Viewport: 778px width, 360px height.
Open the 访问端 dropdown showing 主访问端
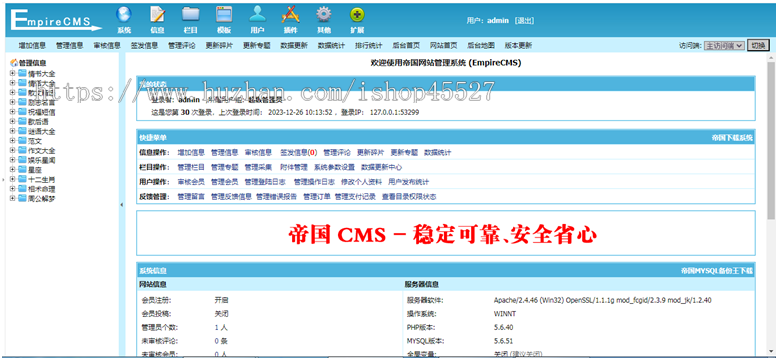click(724, 46)
